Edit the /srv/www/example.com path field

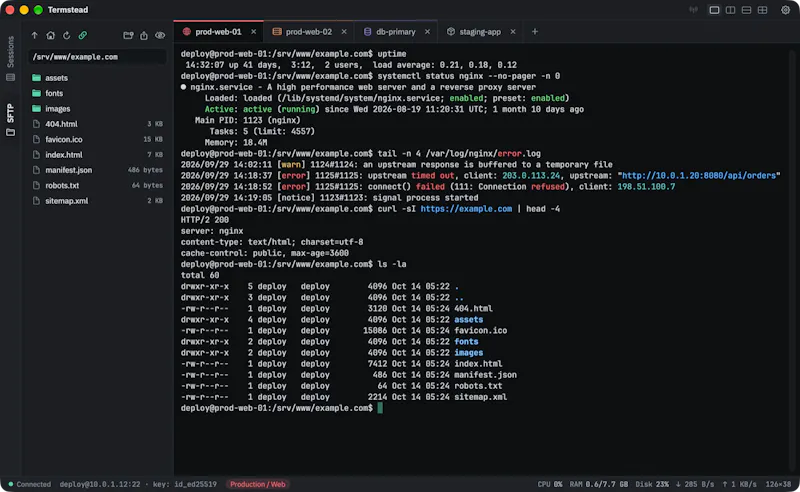(x=97, y=57)
